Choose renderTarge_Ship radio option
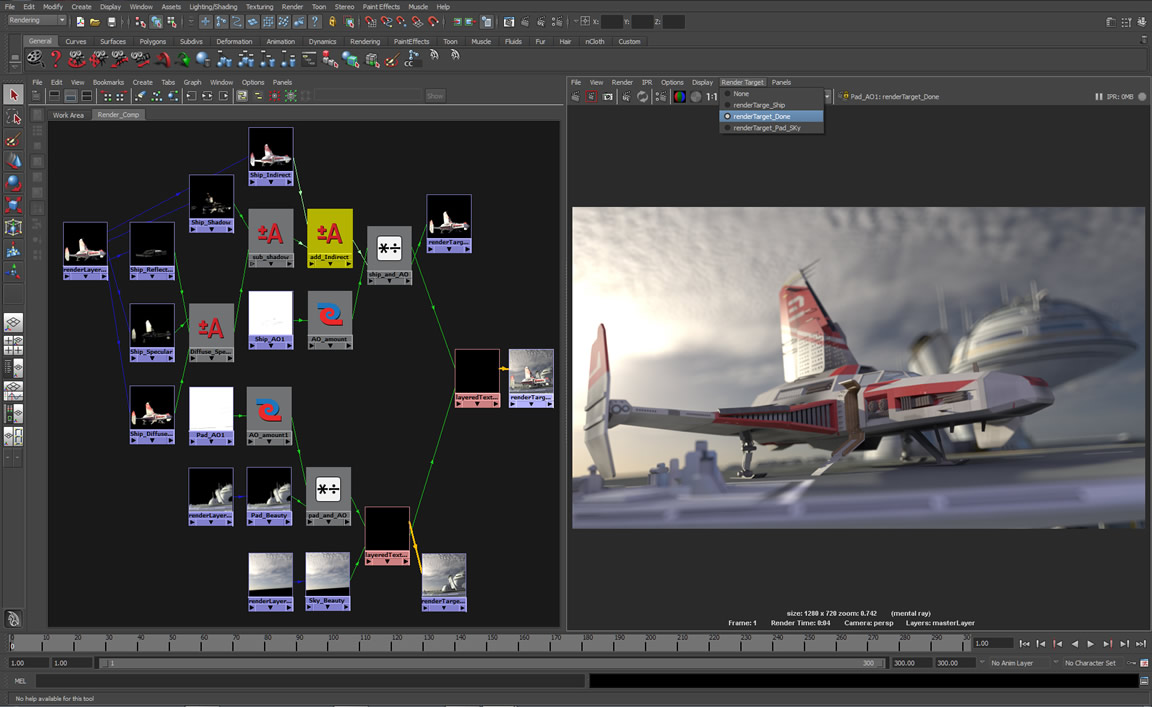This screenshot has height=707, width=1152. [758, 105]
